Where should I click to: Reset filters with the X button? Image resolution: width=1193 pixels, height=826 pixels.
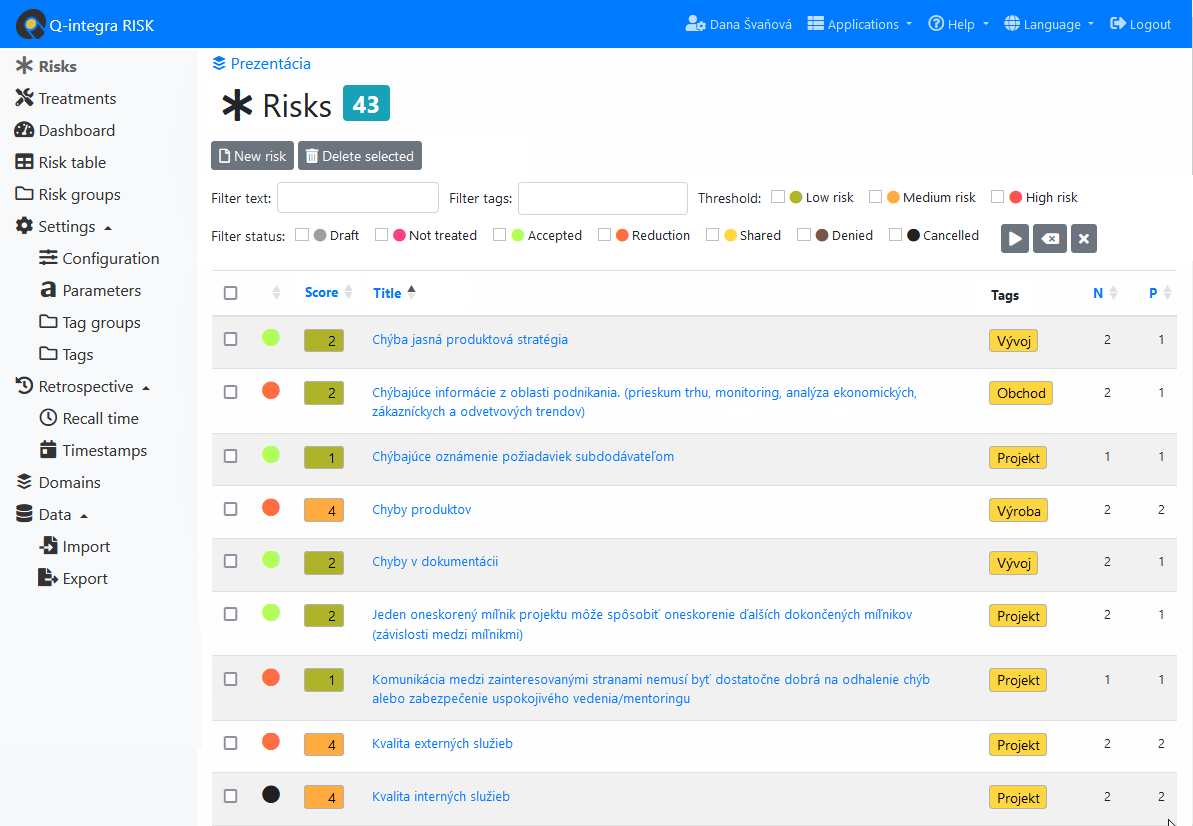click(1083, 238)
